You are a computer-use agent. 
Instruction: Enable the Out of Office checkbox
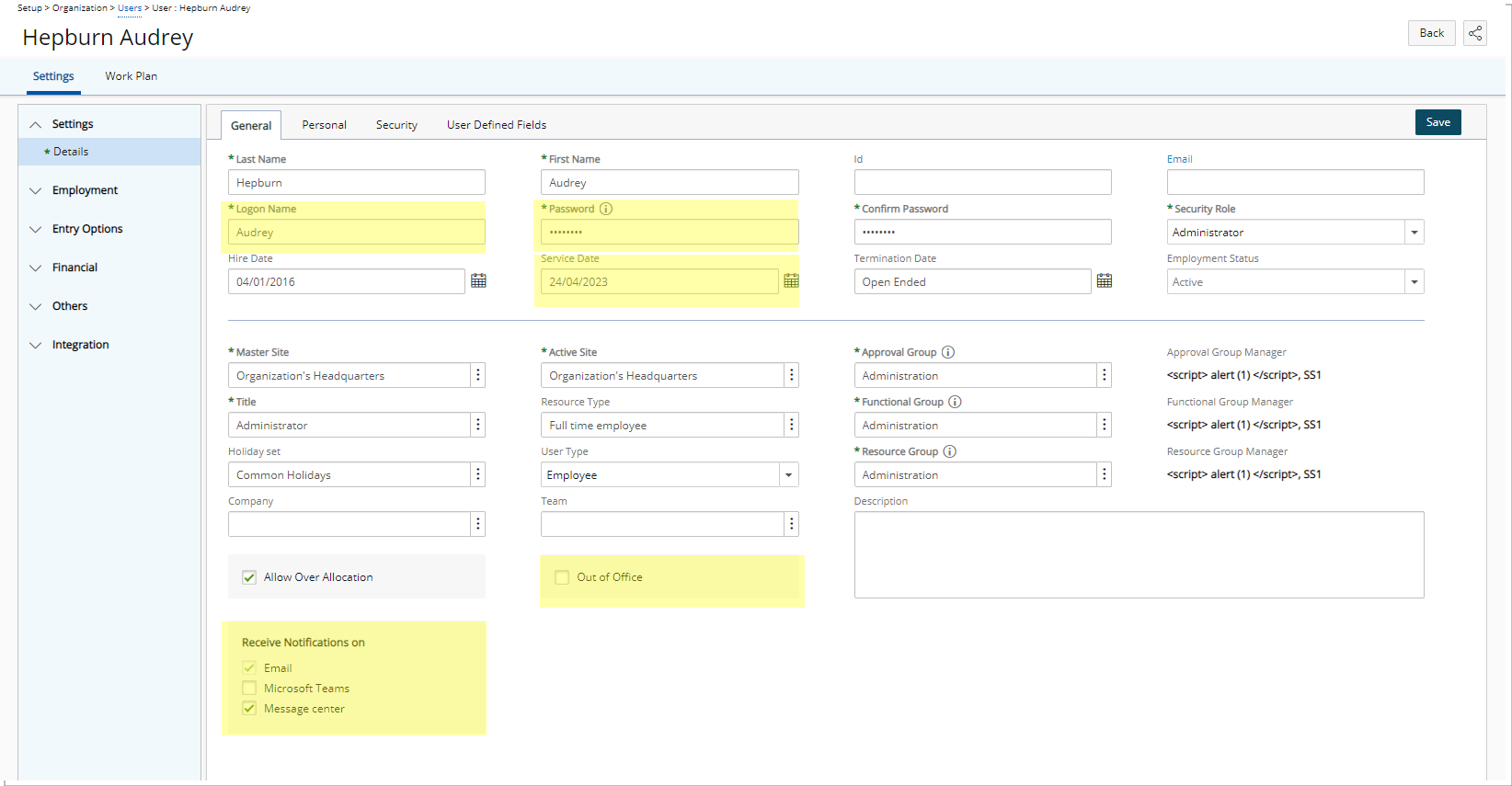click(x=562, y=577)
